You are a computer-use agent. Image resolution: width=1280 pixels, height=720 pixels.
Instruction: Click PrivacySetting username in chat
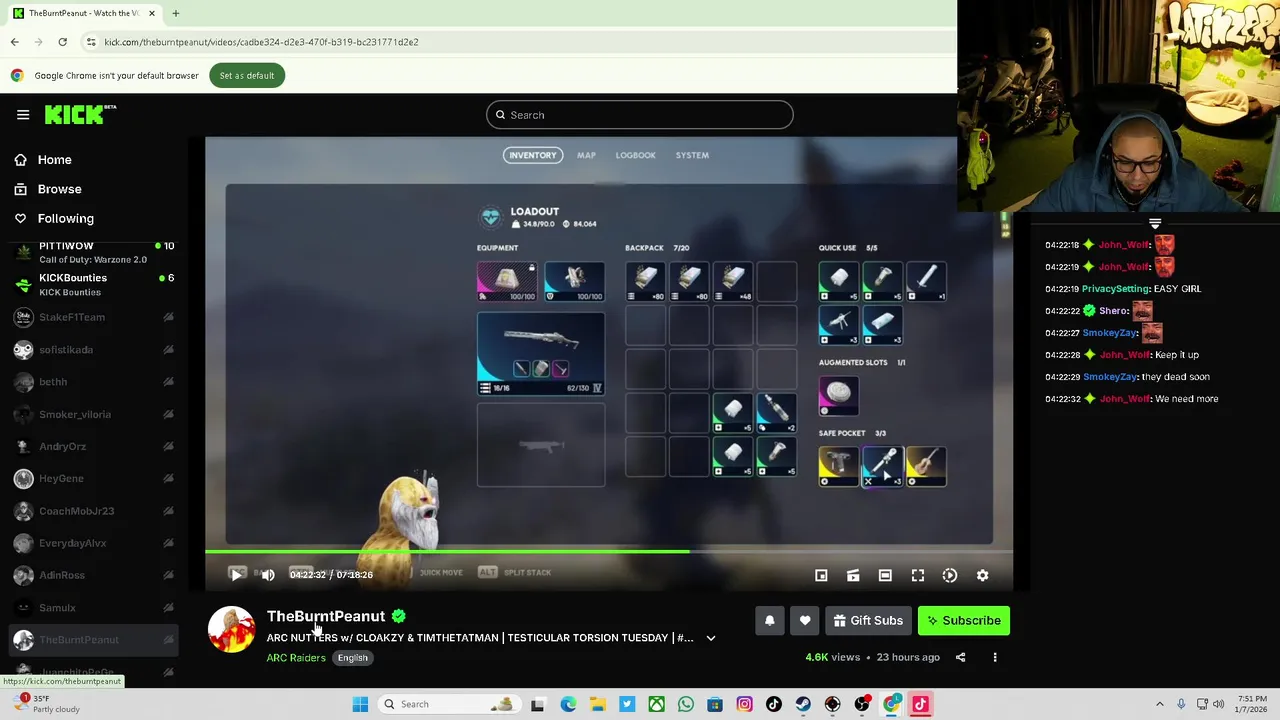point(1115,289)
